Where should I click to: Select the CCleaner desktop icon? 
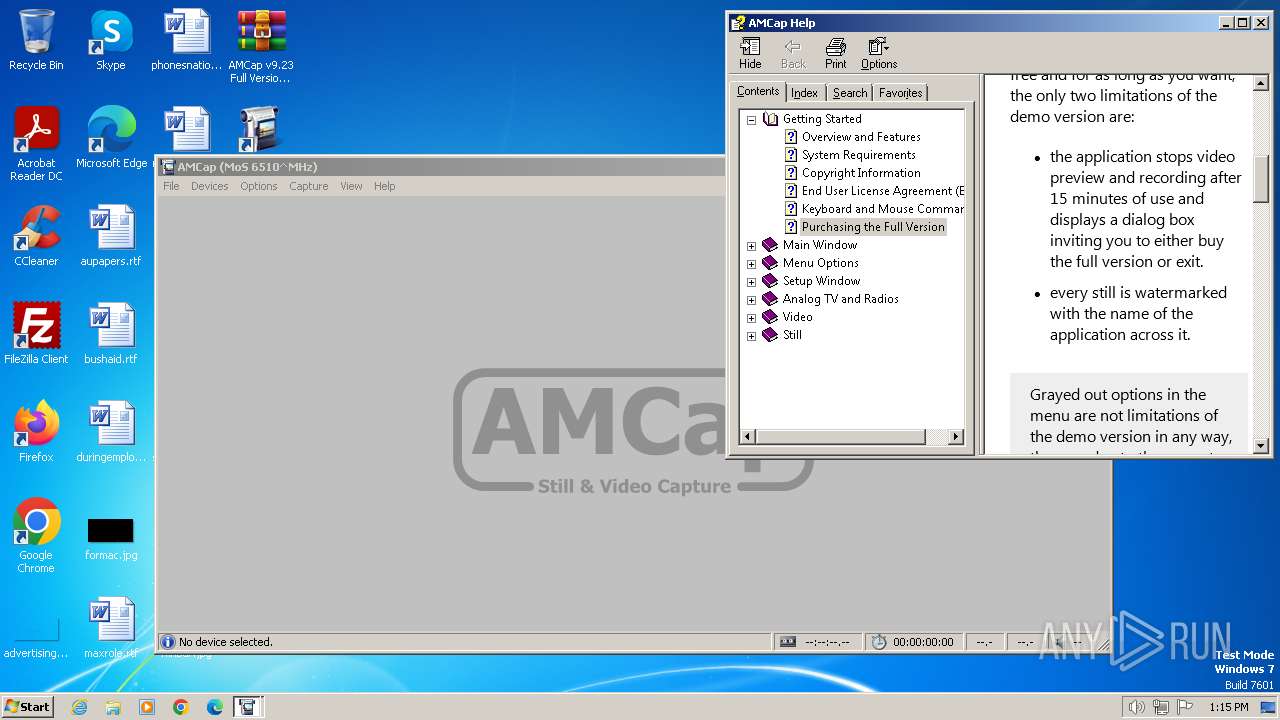click(x=36, y=236)
